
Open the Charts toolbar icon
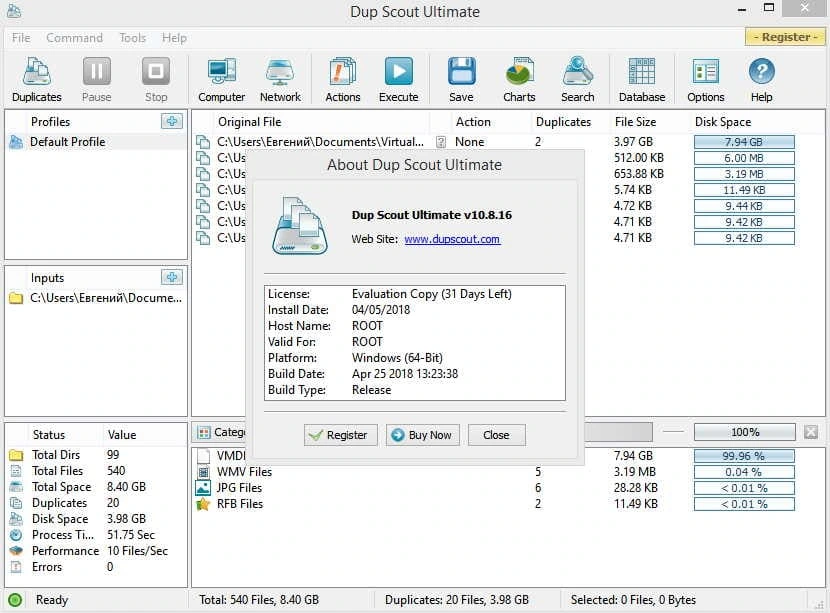pyautogui.click(x=519, y=71)
